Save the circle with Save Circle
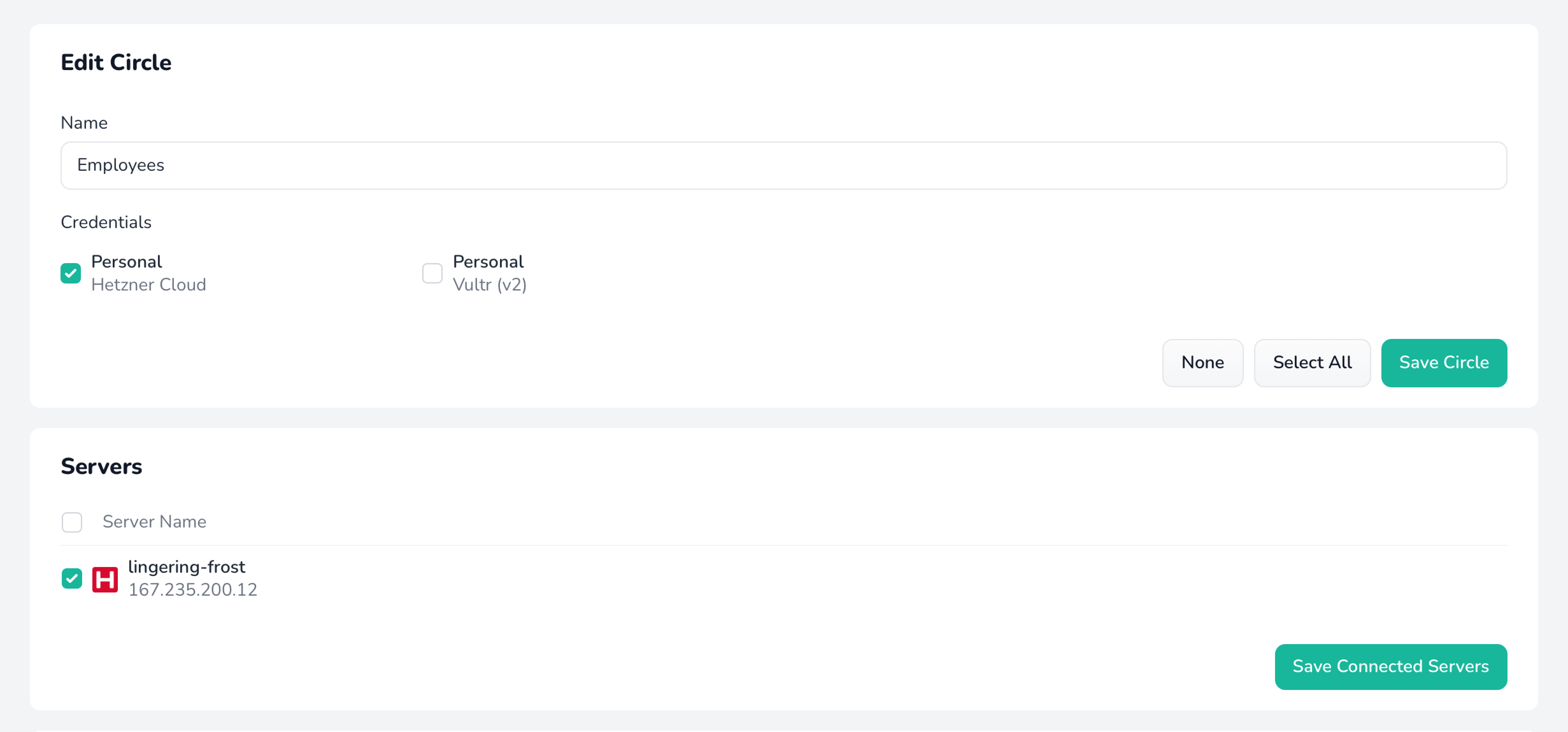 pos(1443,363)
